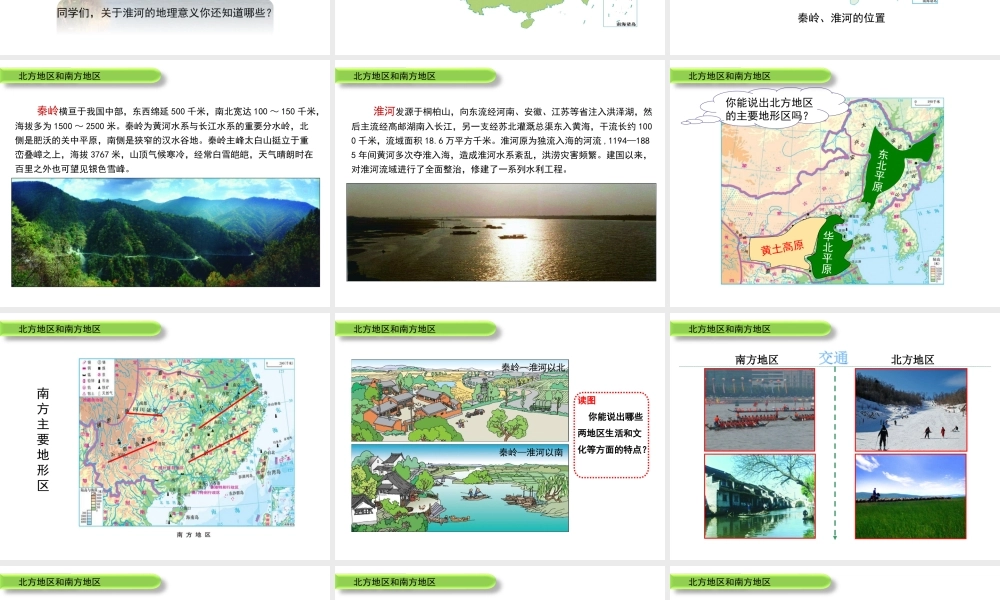The image size is (1000, 600).
Task: Open the 秦岭 mountain description slide
Action: click(165, 184)
